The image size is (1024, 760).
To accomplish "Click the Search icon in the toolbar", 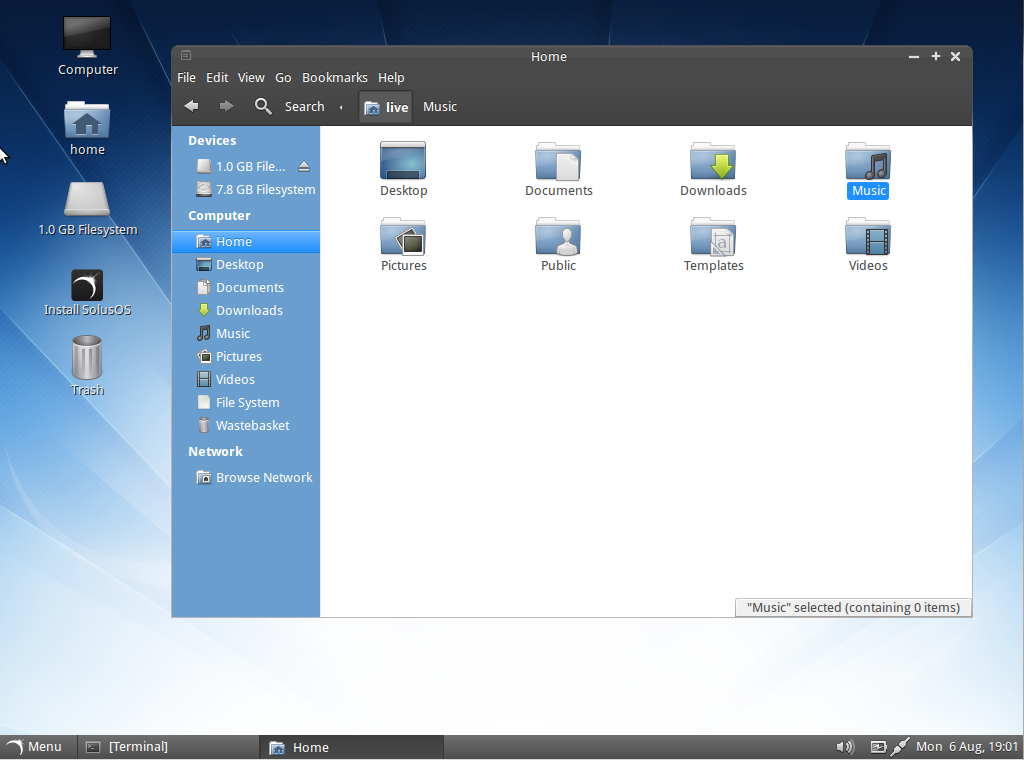I will tap(262, 106).
